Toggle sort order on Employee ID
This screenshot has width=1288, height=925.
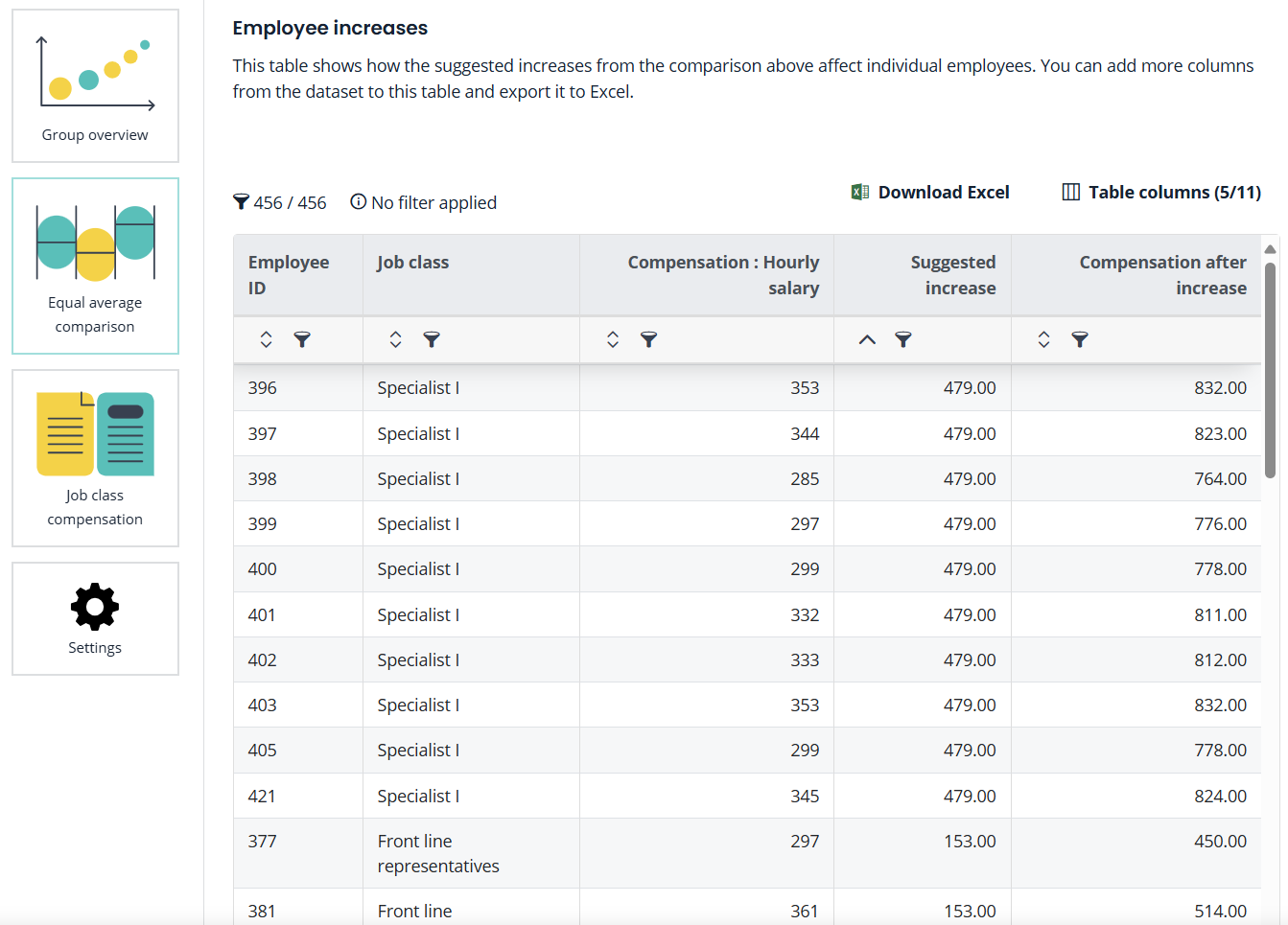pyautogui.click(x=266, y=339)
